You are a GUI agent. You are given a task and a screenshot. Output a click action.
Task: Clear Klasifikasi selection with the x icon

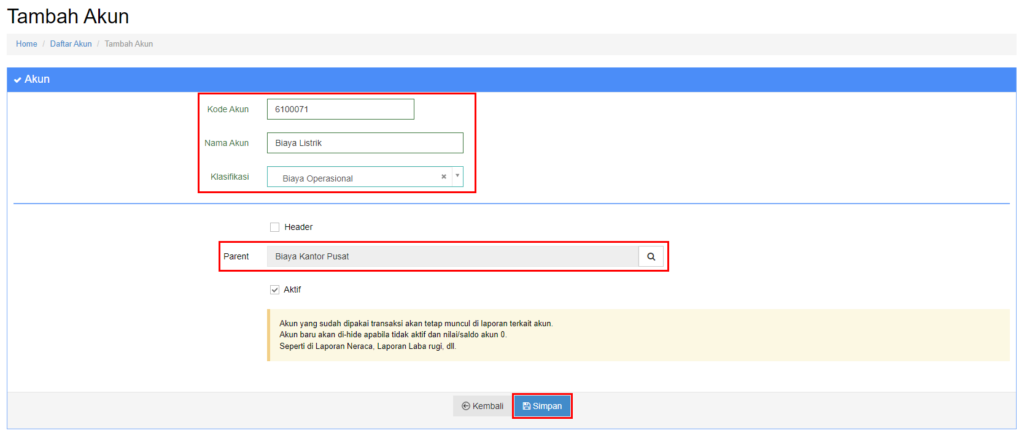[443, 177]
